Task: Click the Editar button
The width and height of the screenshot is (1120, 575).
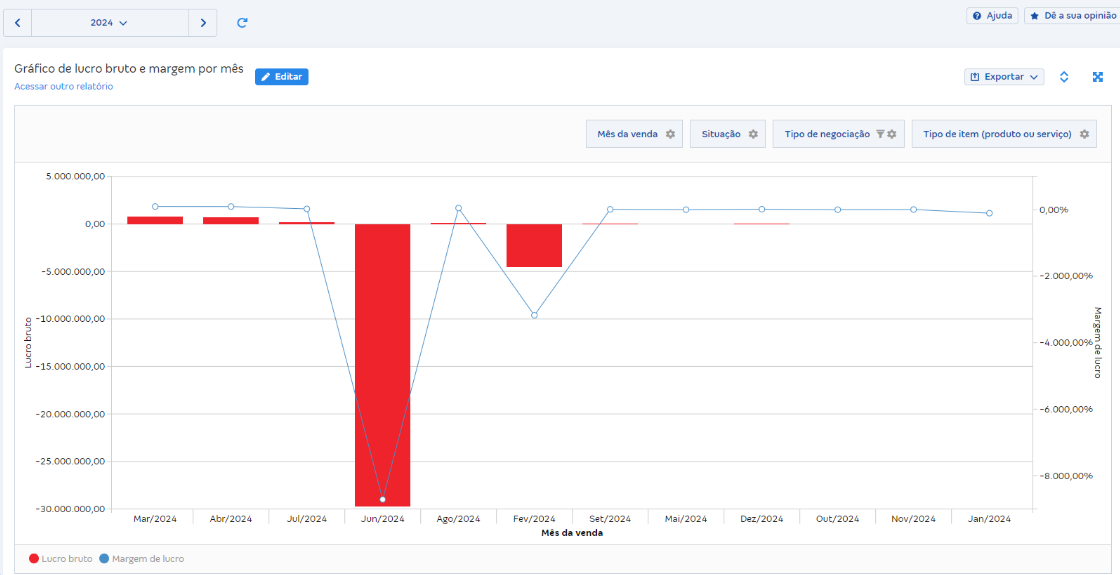Action: click(x=281, y=77)
